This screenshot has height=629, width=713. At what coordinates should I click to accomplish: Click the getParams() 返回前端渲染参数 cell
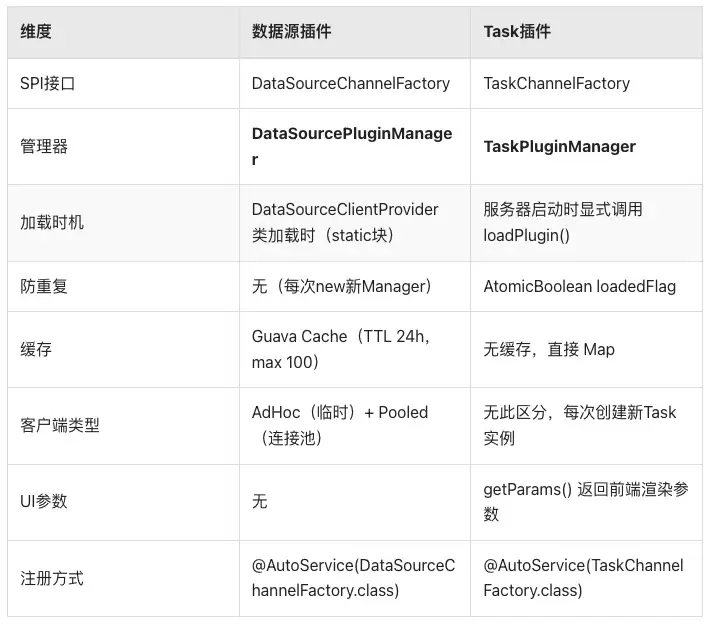pos(586,502)
